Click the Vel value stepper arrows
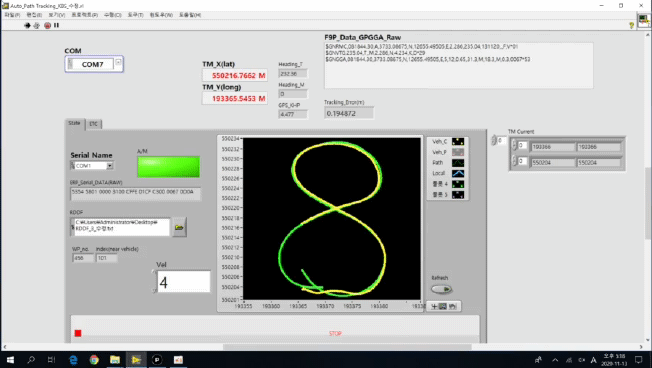The height and width of the screenshot is (368, 652). (x=154, y=282)
